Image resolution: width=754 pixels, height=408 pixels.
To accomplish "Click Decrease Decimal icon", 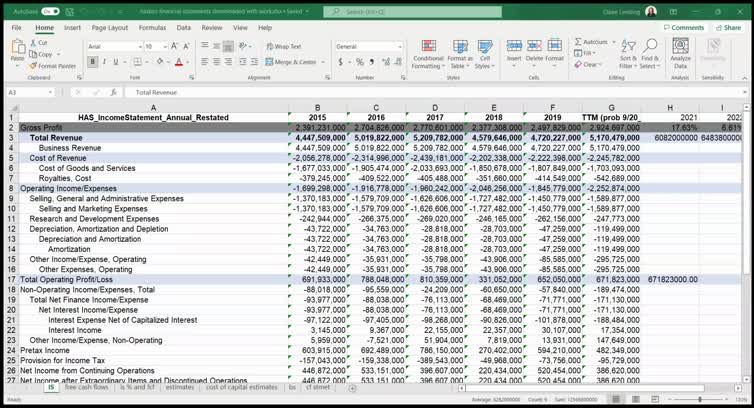I will pyautogui.click(x=398, y=62).
